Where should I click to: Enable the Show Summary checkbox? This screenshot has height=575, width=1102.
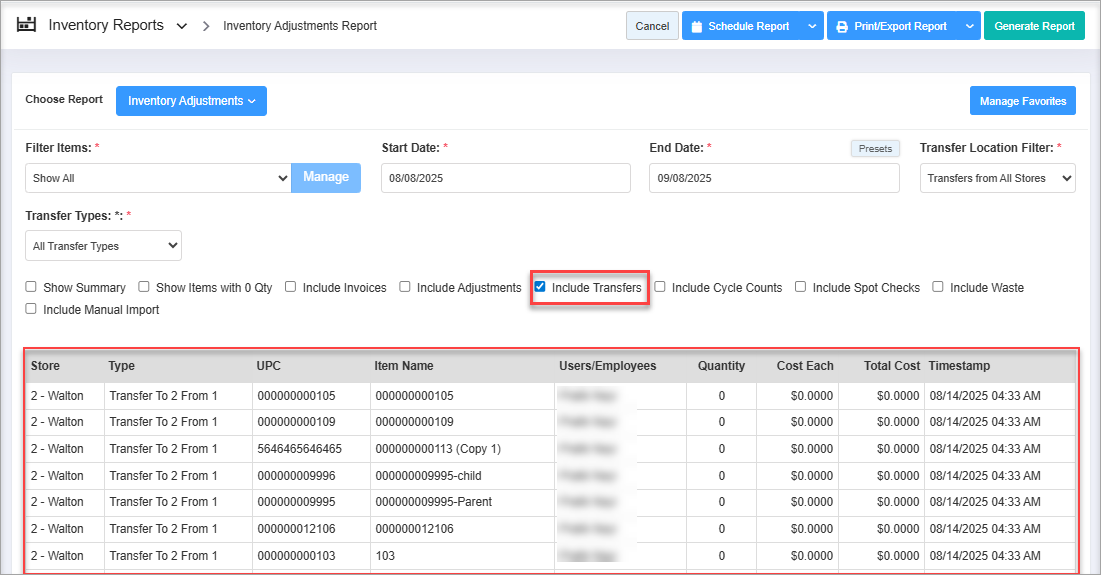(x=31, y=288)
